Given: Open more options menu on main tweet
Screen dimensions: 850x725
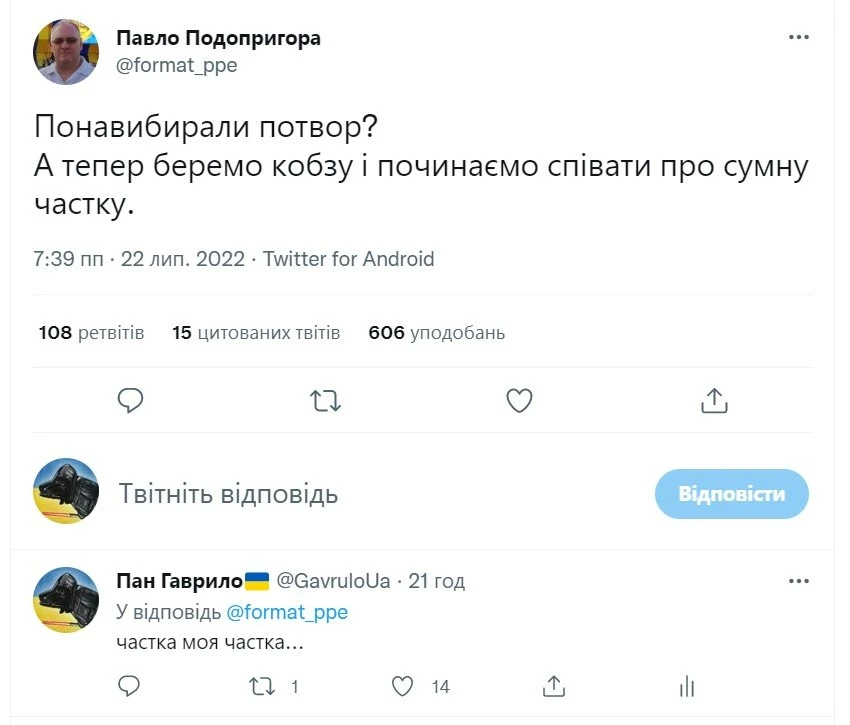Looking at the screenshot, I should tap(798, 38).
